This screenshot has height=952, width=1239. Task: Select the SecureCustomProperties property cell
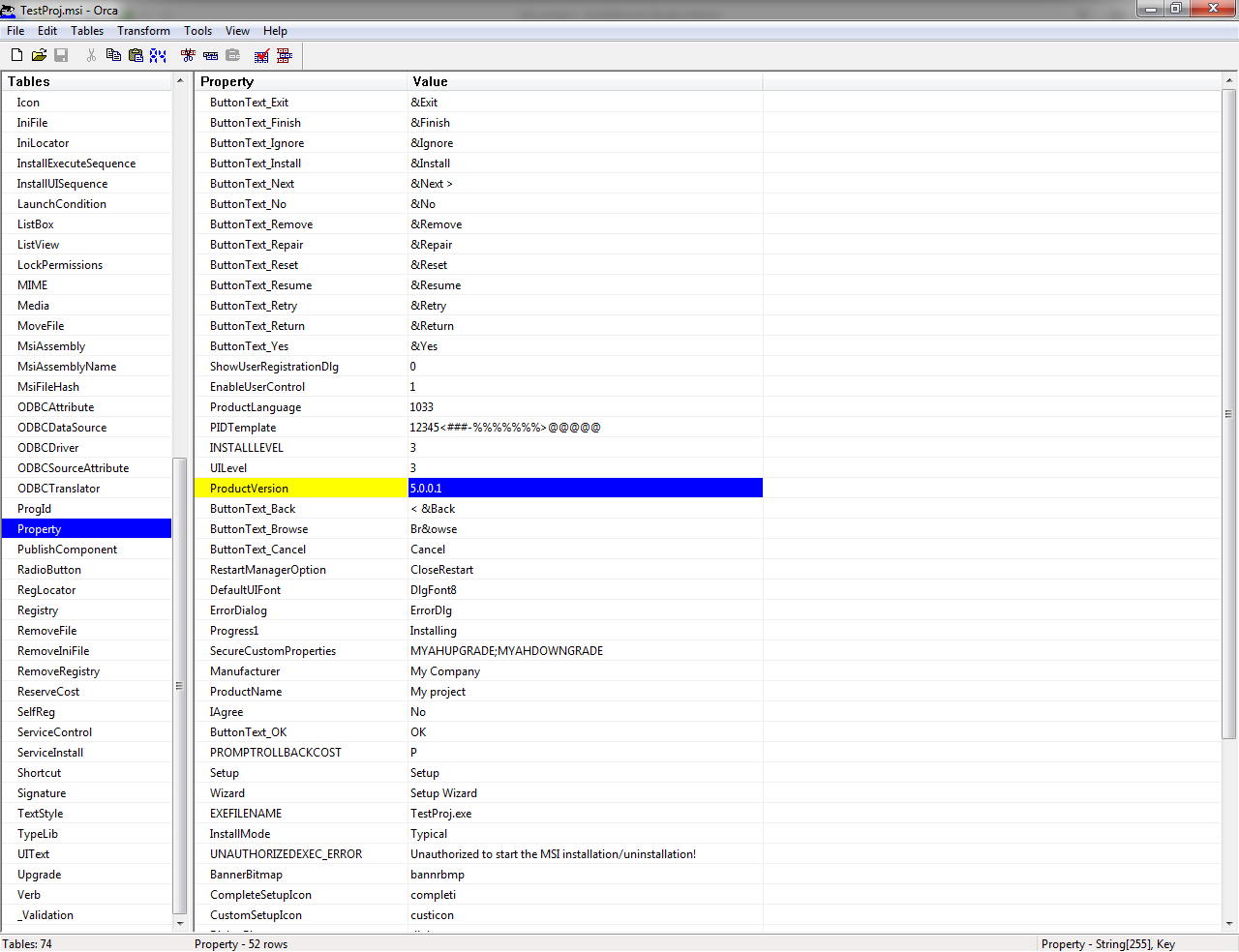point(301,651)
